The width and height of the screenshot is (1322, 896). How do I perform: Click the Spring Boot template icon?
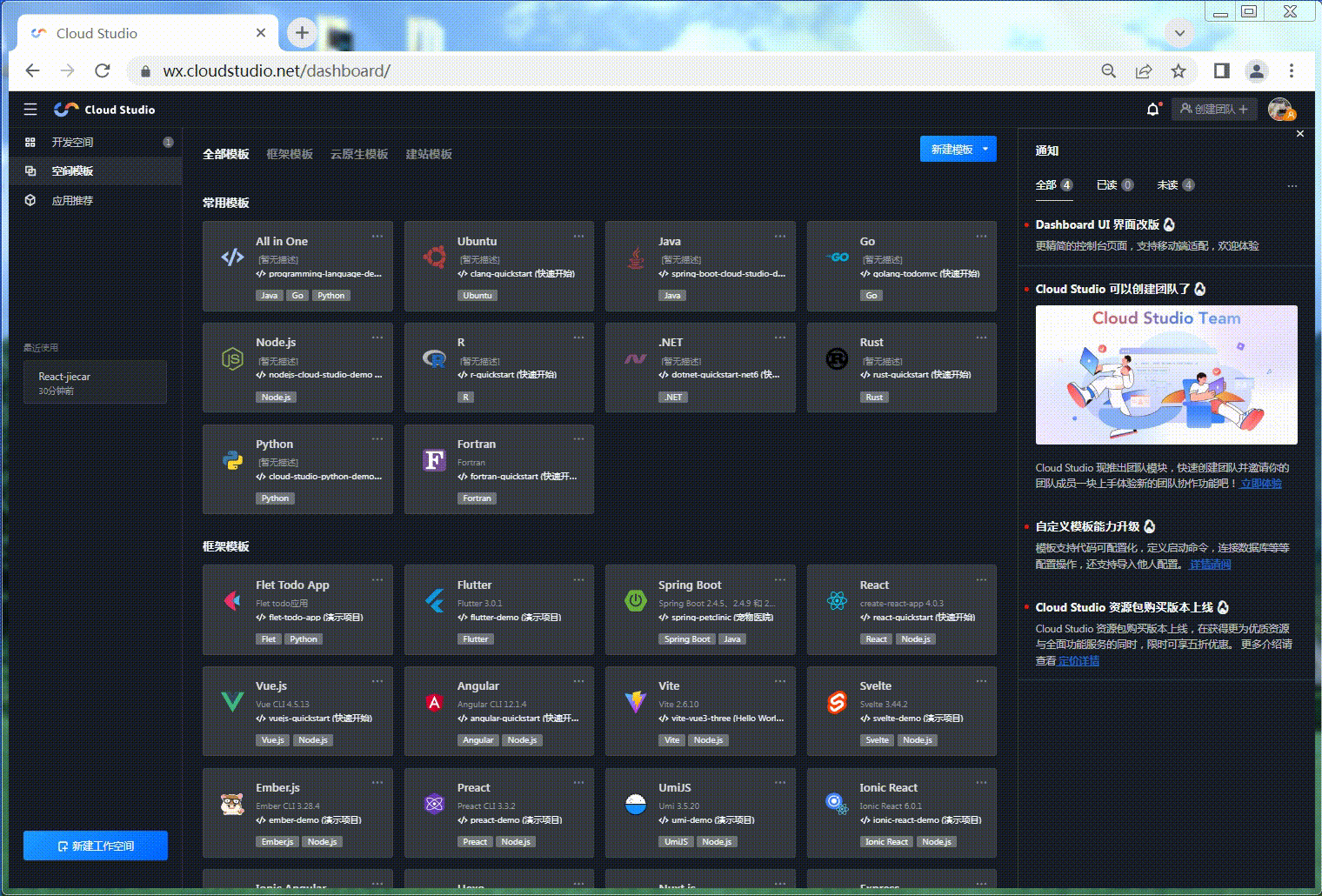click(x=636, y=600)
